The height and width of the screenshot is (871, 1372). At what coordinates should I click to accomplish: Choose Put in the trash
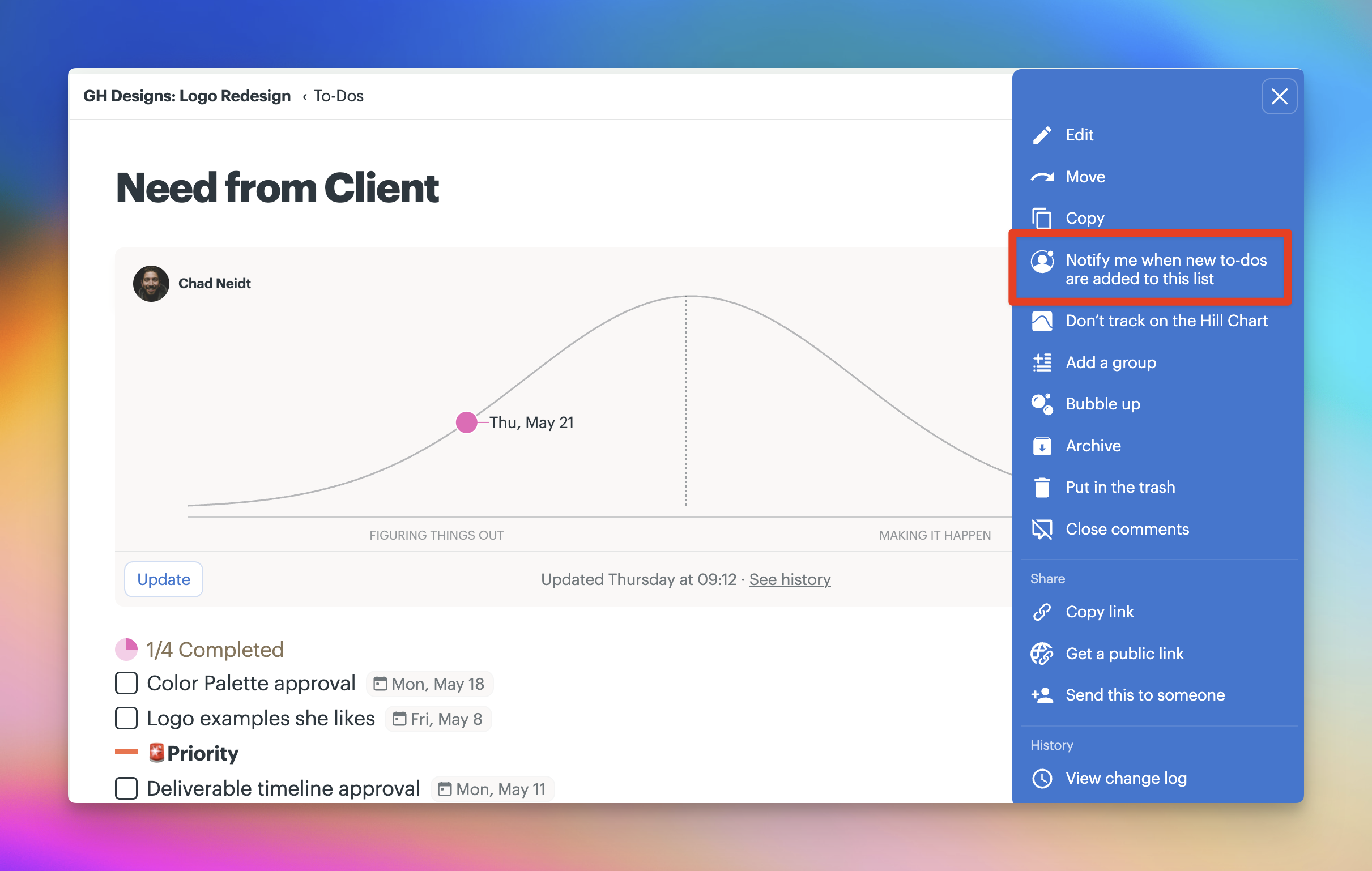click(1120, 488)
